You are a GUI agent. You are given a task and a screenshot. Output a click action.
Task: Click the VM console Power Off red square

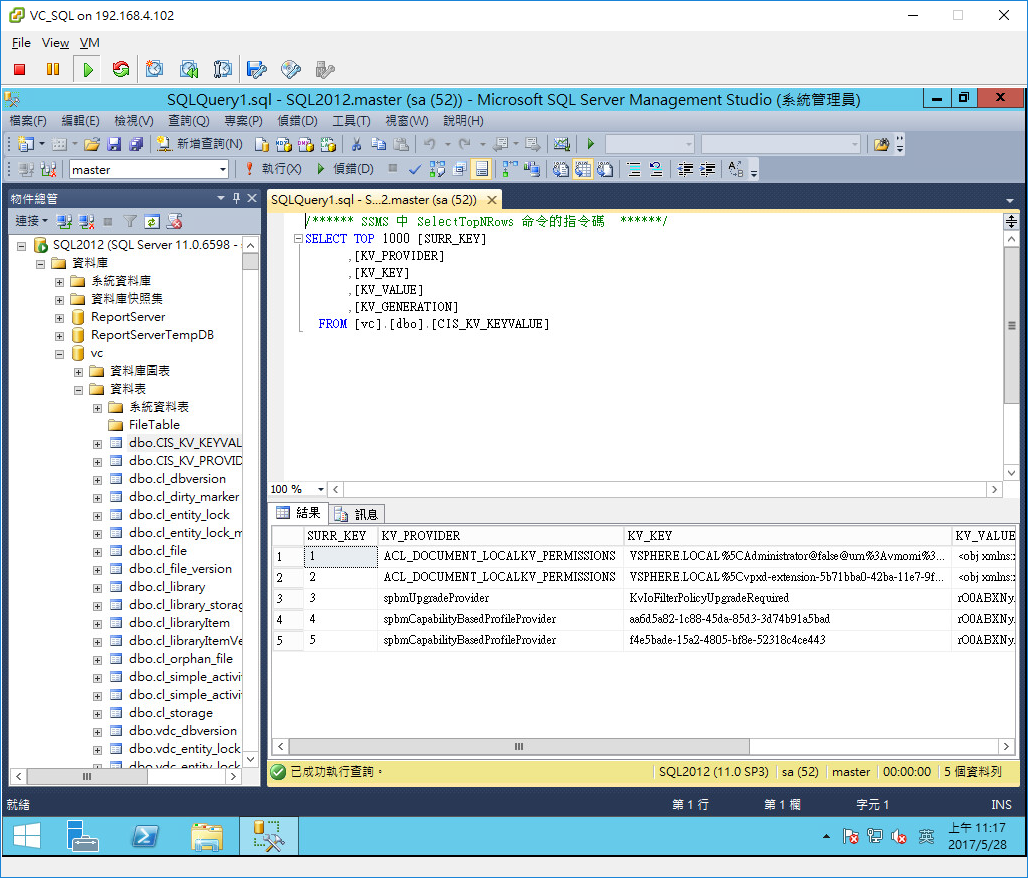(20, 70)
